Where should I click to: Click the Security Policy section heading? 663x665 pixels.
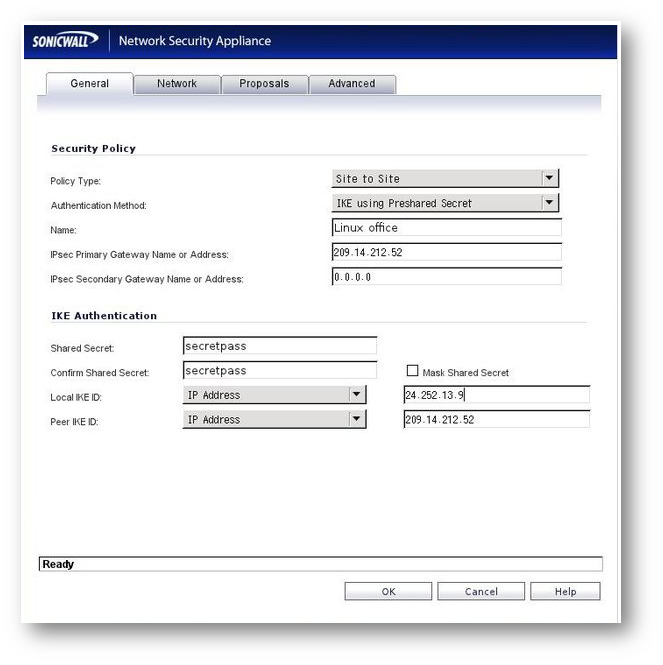coord(93,148)
